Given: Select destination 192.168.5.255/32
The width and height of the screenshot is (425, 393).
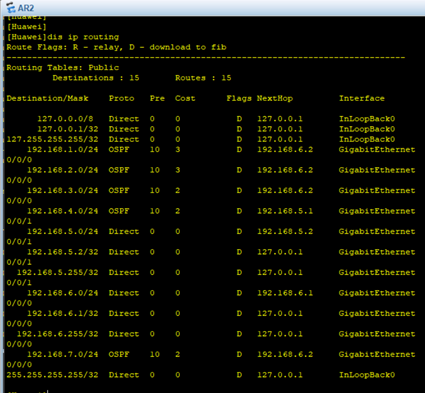Looking at the screenshot, I should [x=58, y=273].
